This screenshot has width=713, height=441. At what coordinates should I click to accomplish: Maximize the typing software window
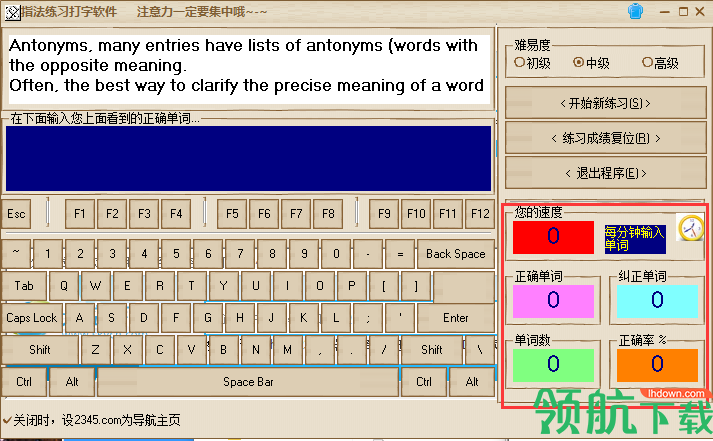(x=683, y=12)
